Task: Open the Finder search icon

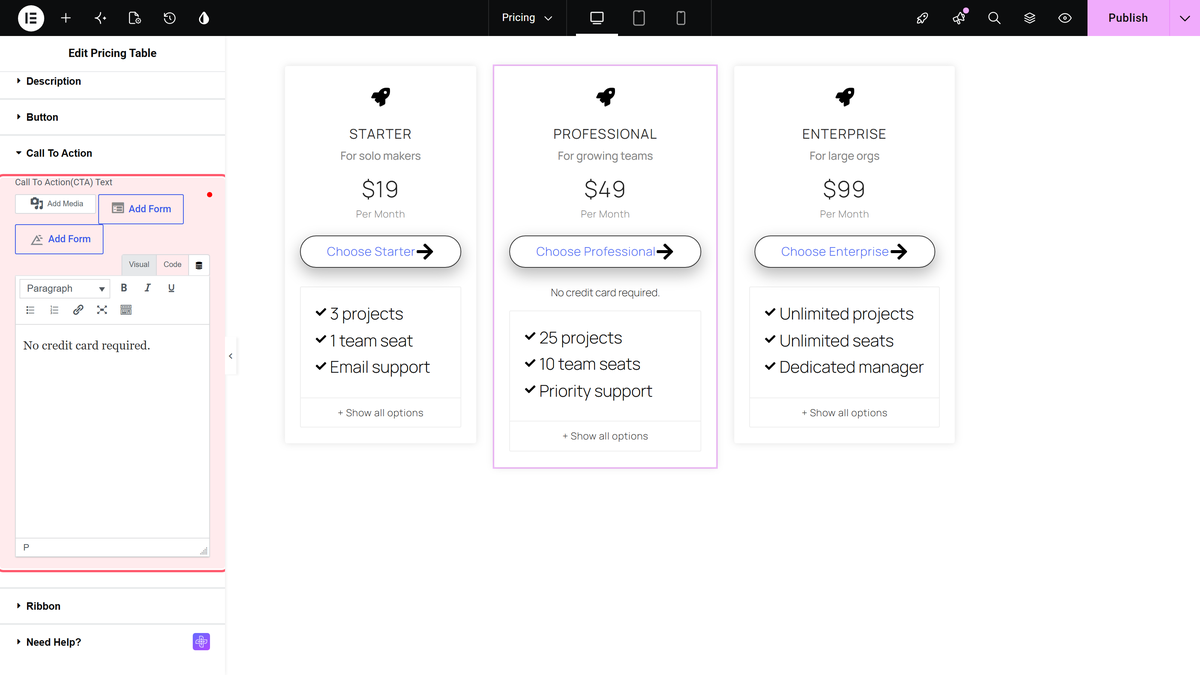Action: 994,18
